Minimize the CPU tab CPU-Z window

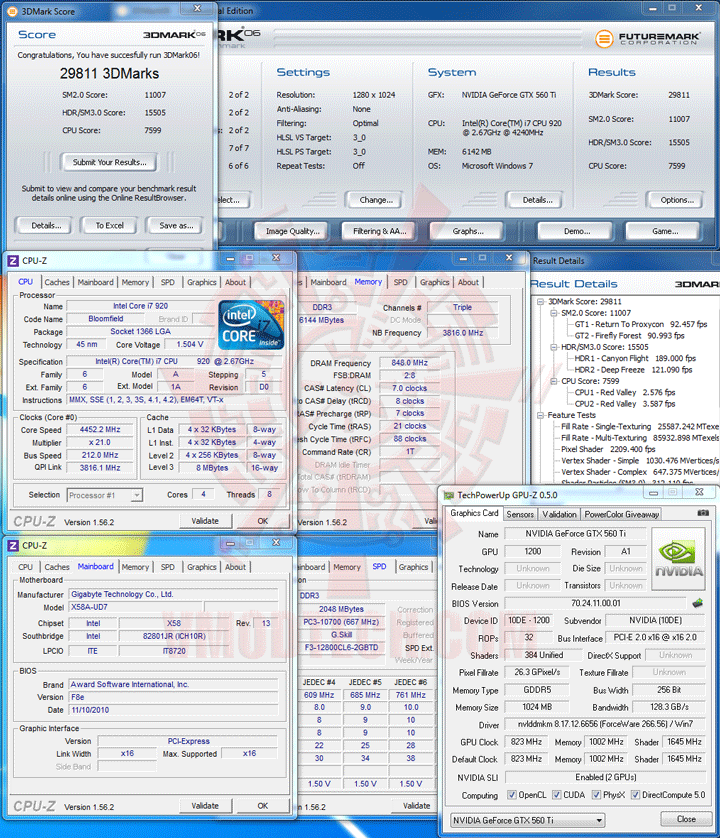(230, 259)
